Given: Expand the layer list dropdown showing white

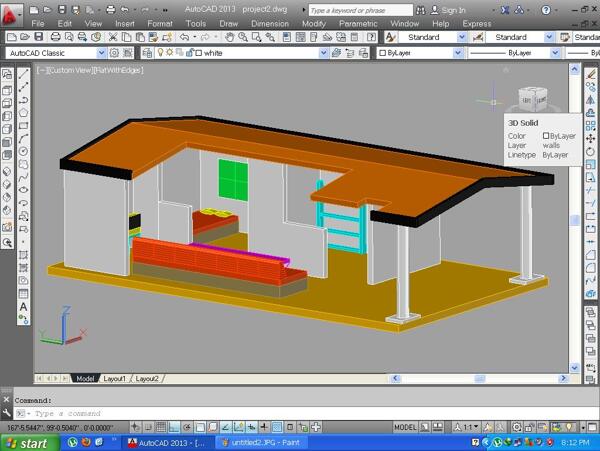Looking at the screenshot, I should click(x=323, y=53).
